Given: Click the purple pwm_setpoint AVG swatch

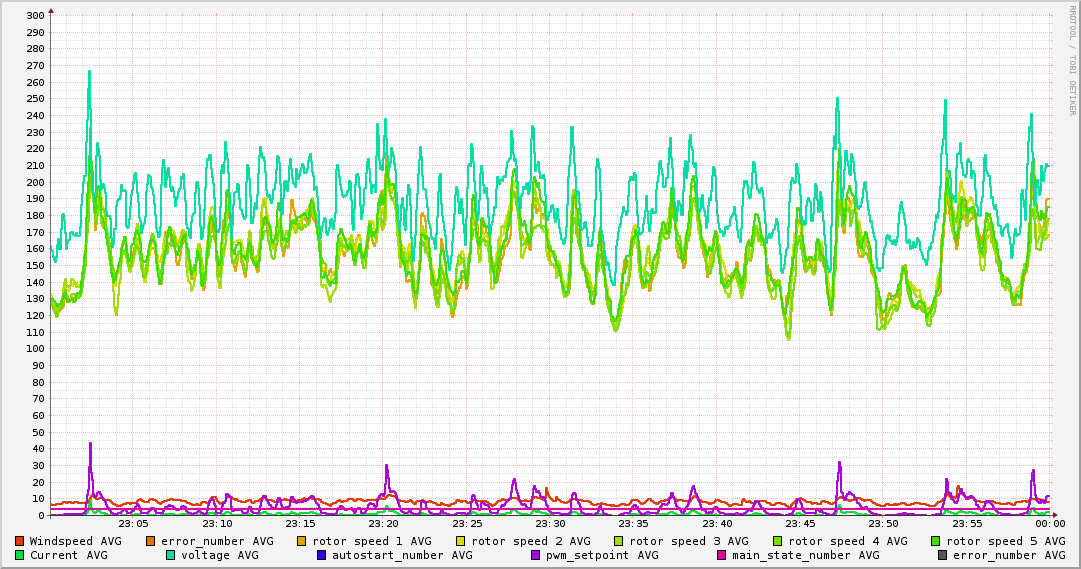Looking at the screenshot, I should click(537, 555).
